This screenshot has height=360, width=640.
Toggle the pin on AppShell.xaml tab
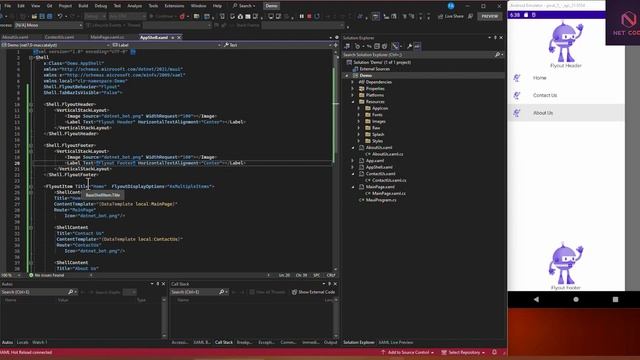pyautogui.click(x=173, y=38)
